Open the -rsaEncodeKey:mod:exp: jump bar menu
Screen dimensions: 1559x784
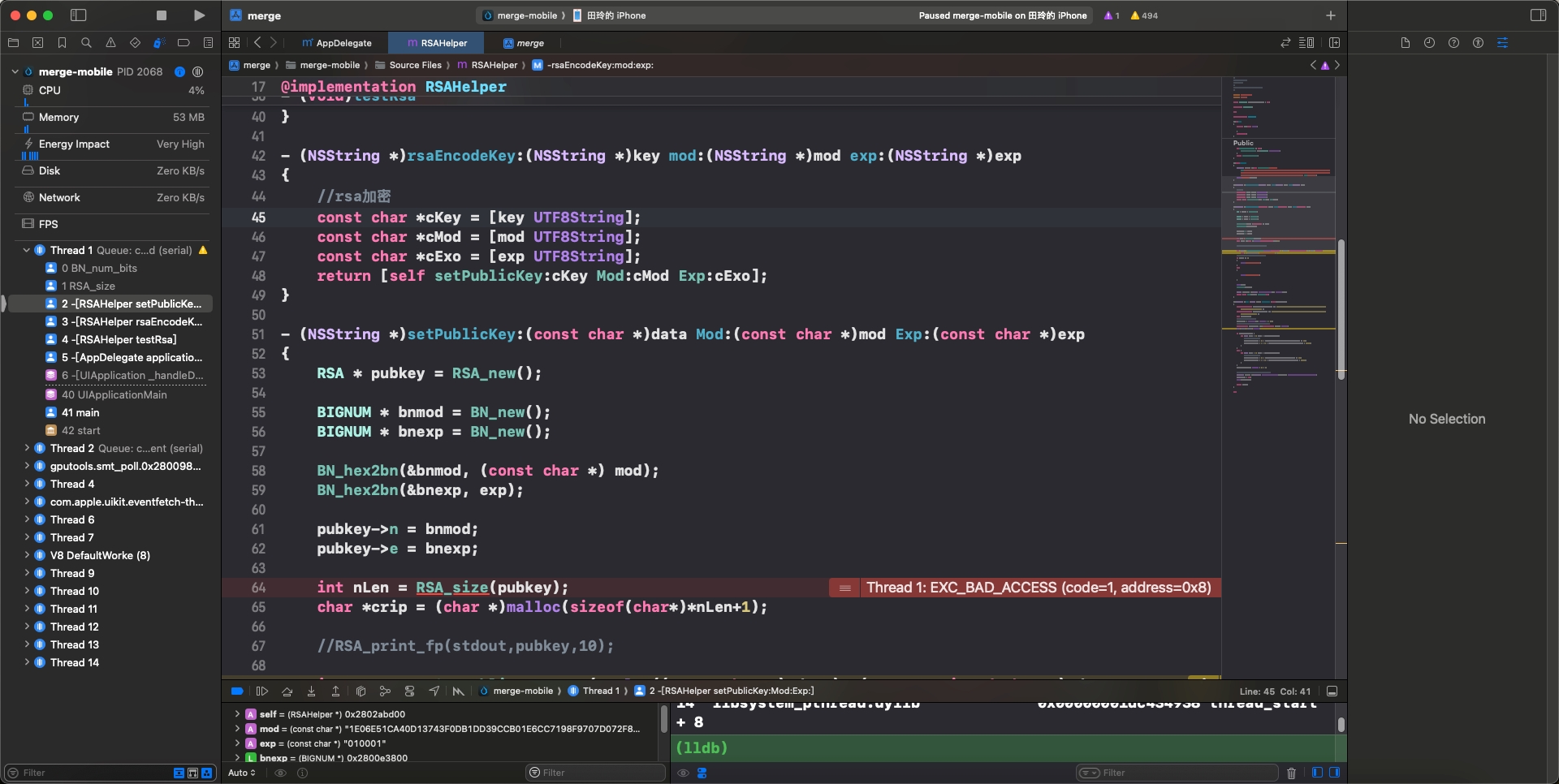594,65
